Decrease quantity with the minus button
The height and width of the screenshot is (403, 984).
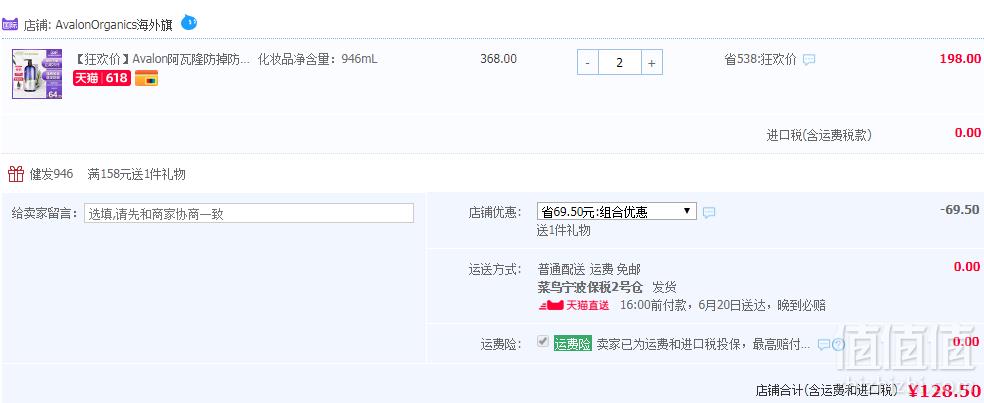pyautogui.click(x=587, y=63)
